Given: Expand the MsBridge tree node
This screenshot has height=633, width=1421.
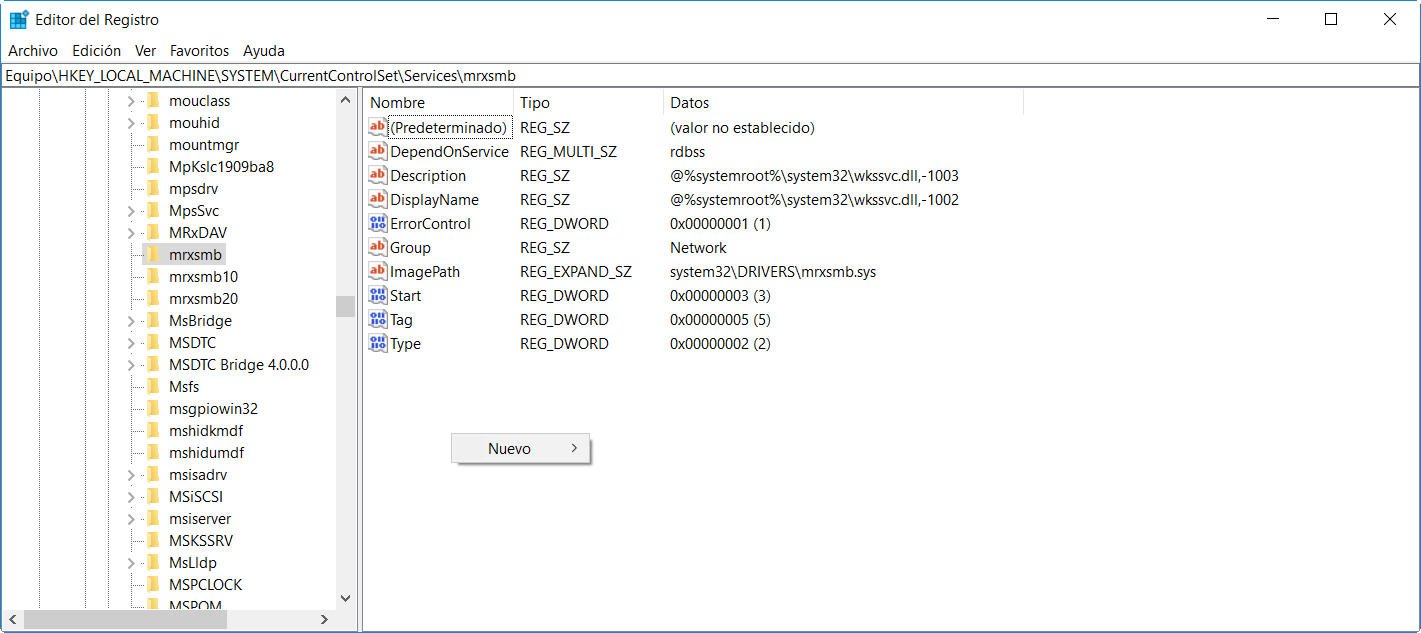Looking at the screenshot, I should click(x=131, y=321).
